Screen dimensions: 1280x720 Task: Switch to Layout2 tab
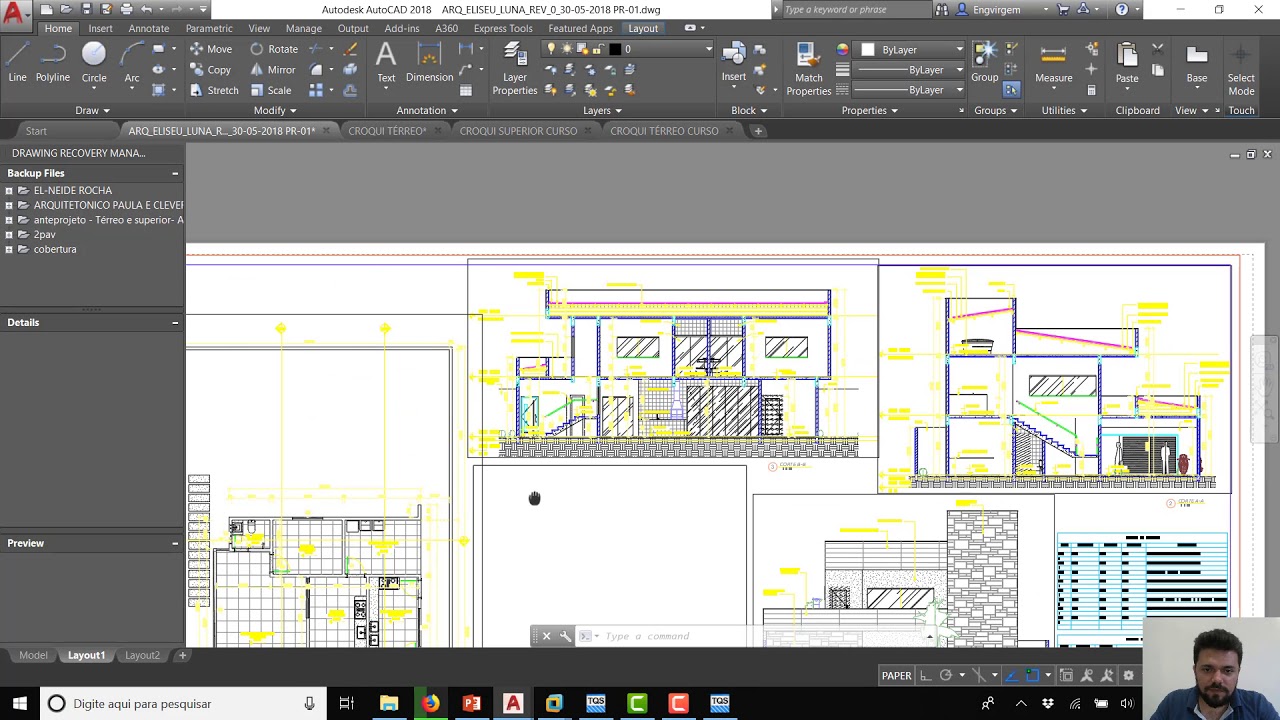(x=142, y=655)
